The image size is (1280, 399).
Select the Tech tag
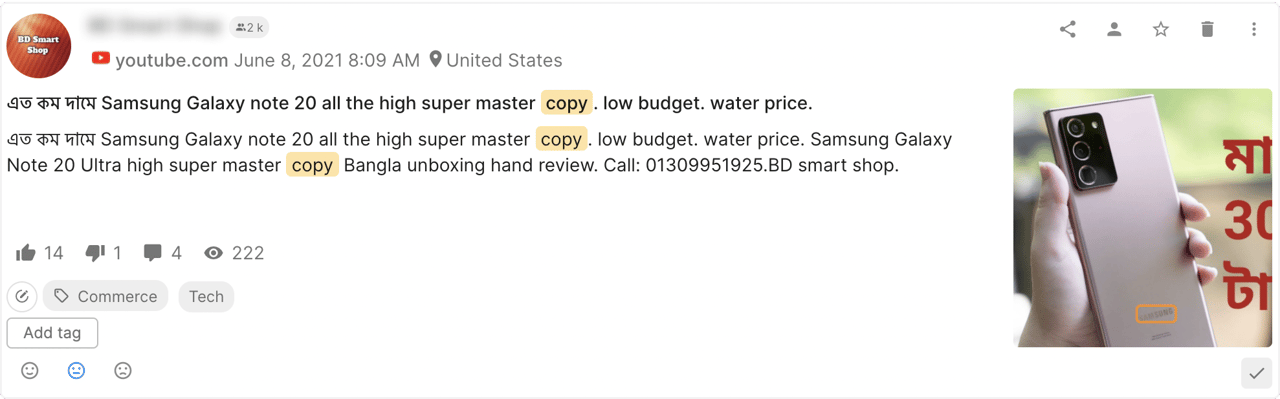pyautogui.click(x=206, y=296)
